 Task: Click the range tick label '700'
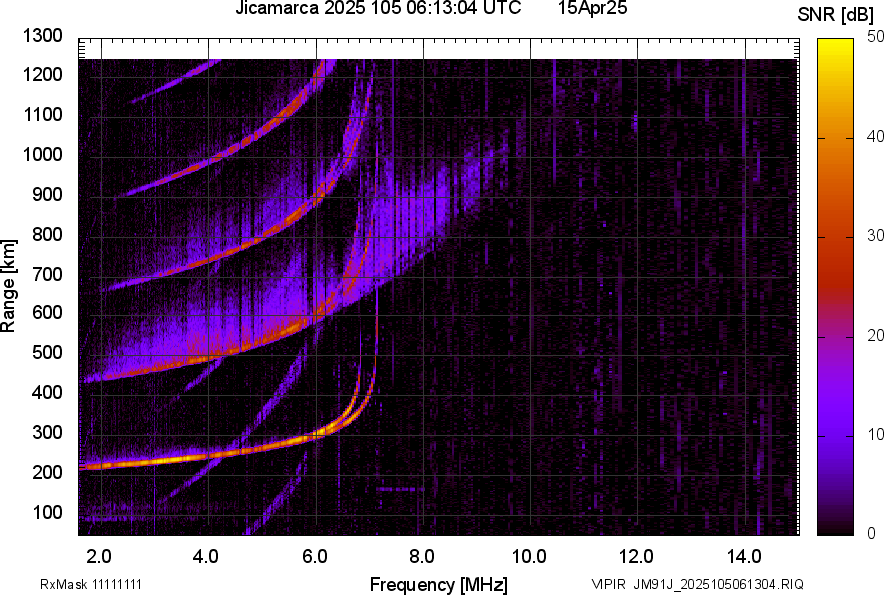click(47, 274)
